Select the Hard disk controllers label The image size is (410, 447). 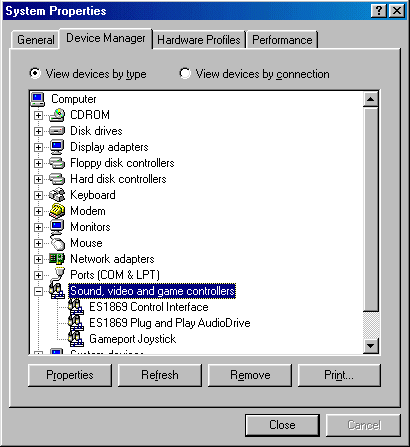118,179
